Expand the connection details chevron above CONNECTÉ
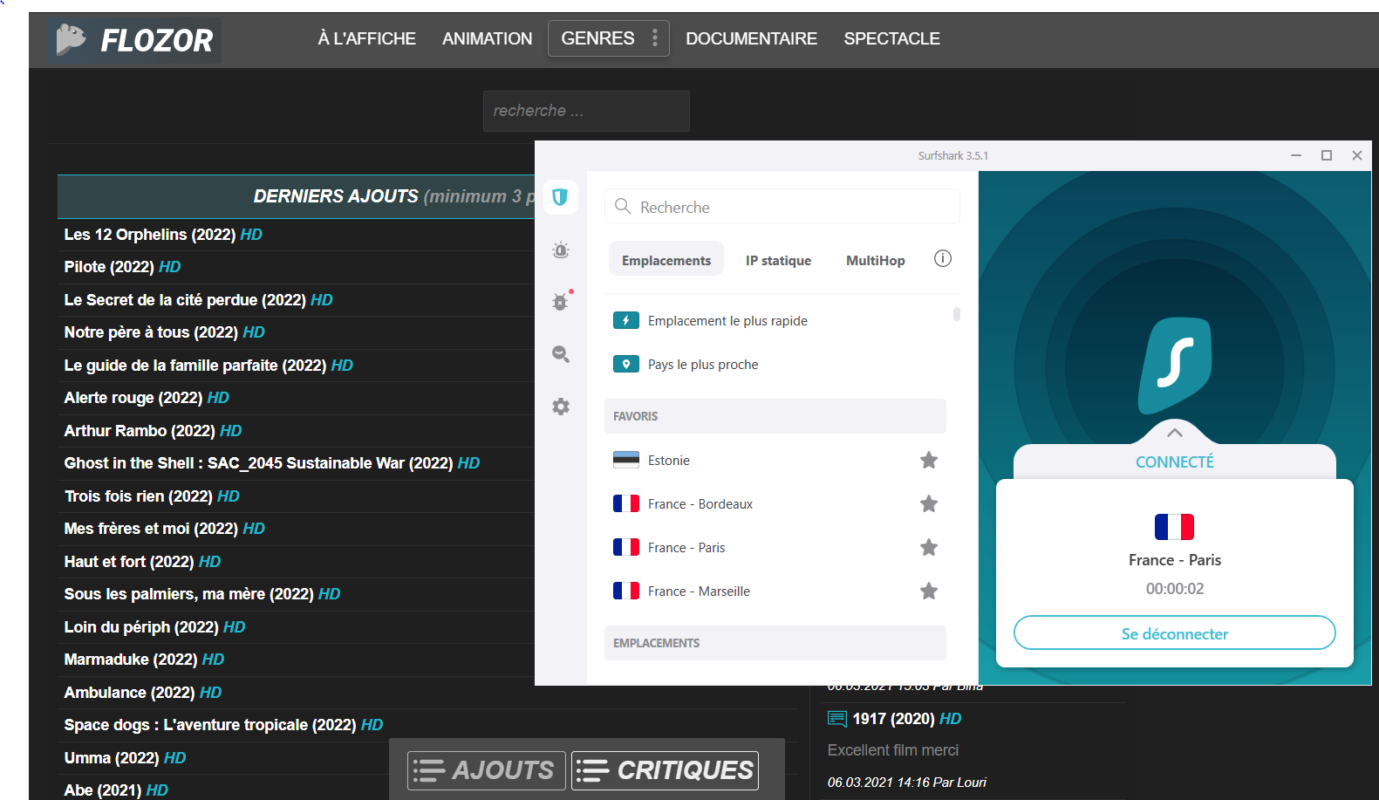The image size is (1379, 800). coord(1175,433)
